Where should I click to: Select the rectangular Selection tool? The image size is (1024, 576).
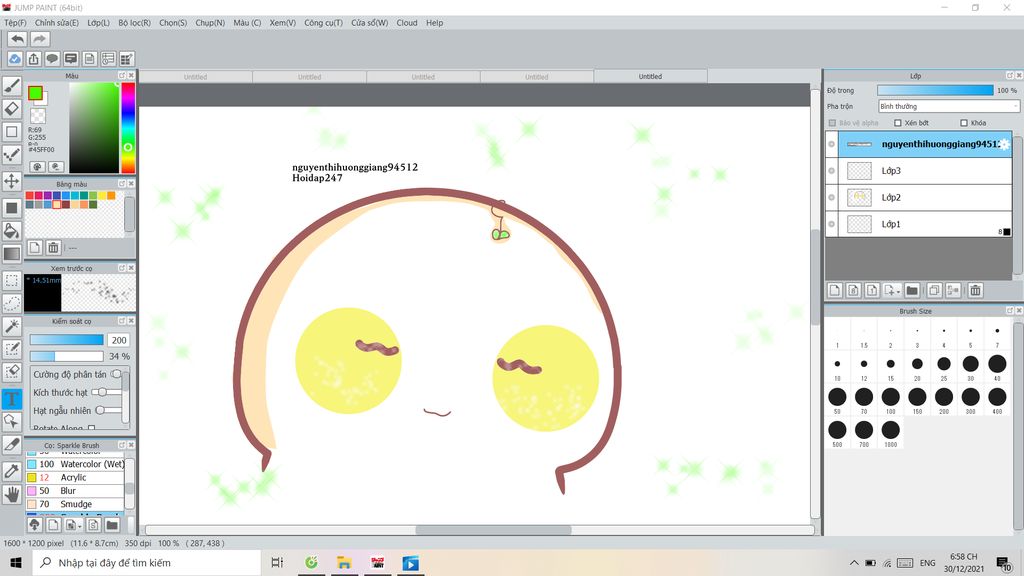pos(12,281)
